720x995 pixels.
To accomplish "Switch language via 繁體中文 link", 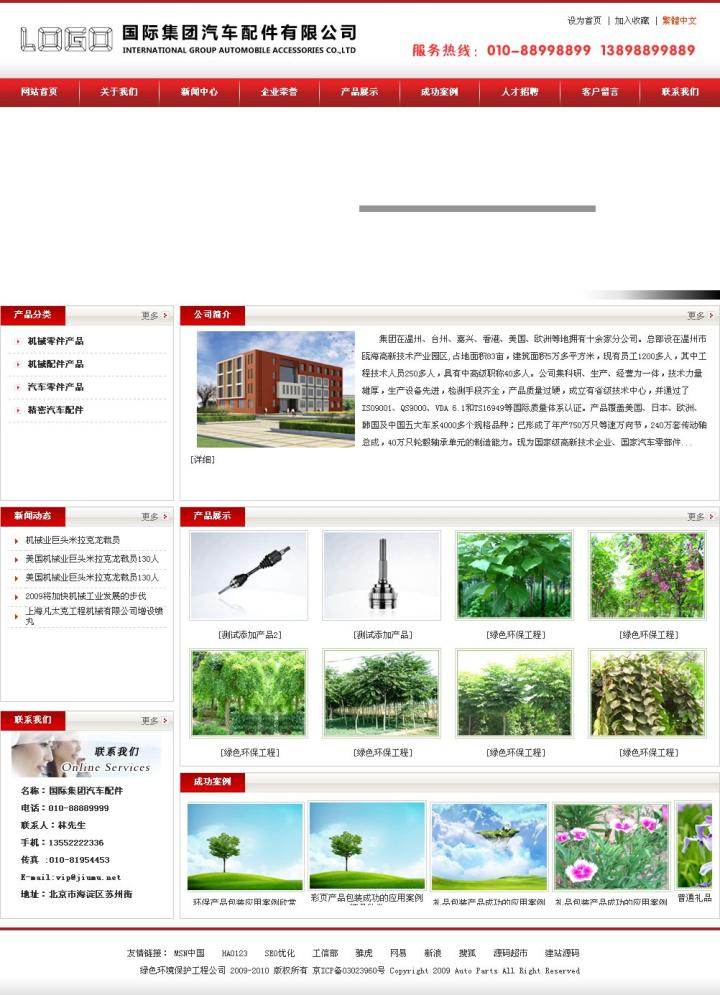I will pyautogui.click(x=679, y=20).
